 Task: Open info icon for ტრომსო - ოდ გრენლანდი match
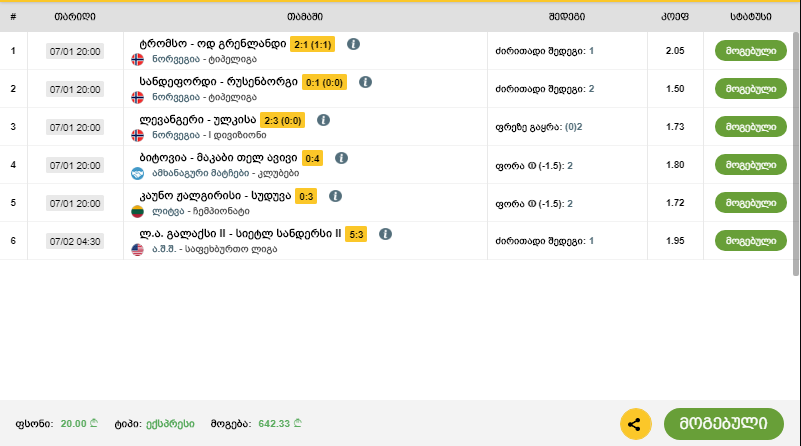353,44
